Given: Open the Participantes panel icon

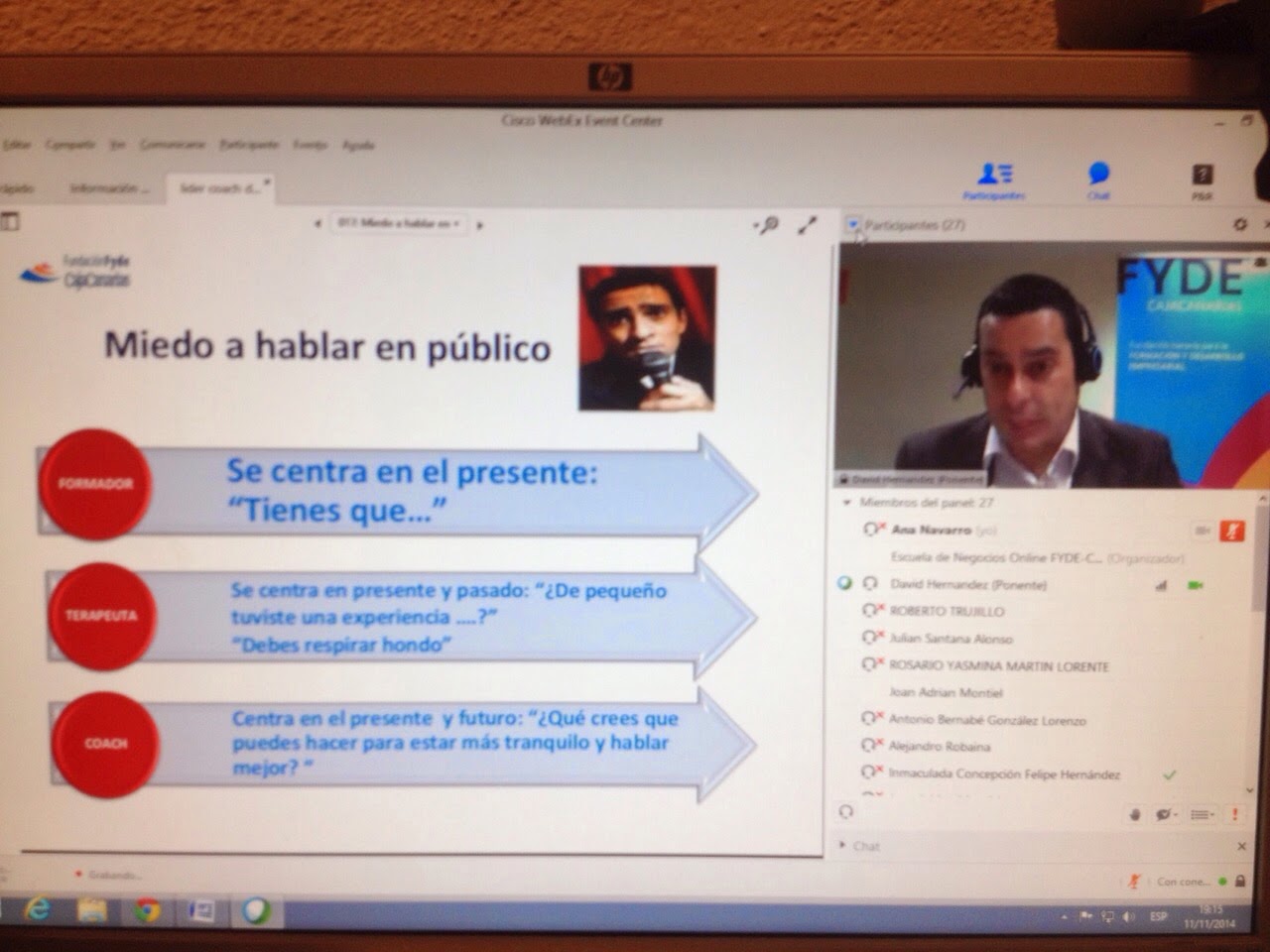Looking at the screenshot, I should tap(995, 179).
